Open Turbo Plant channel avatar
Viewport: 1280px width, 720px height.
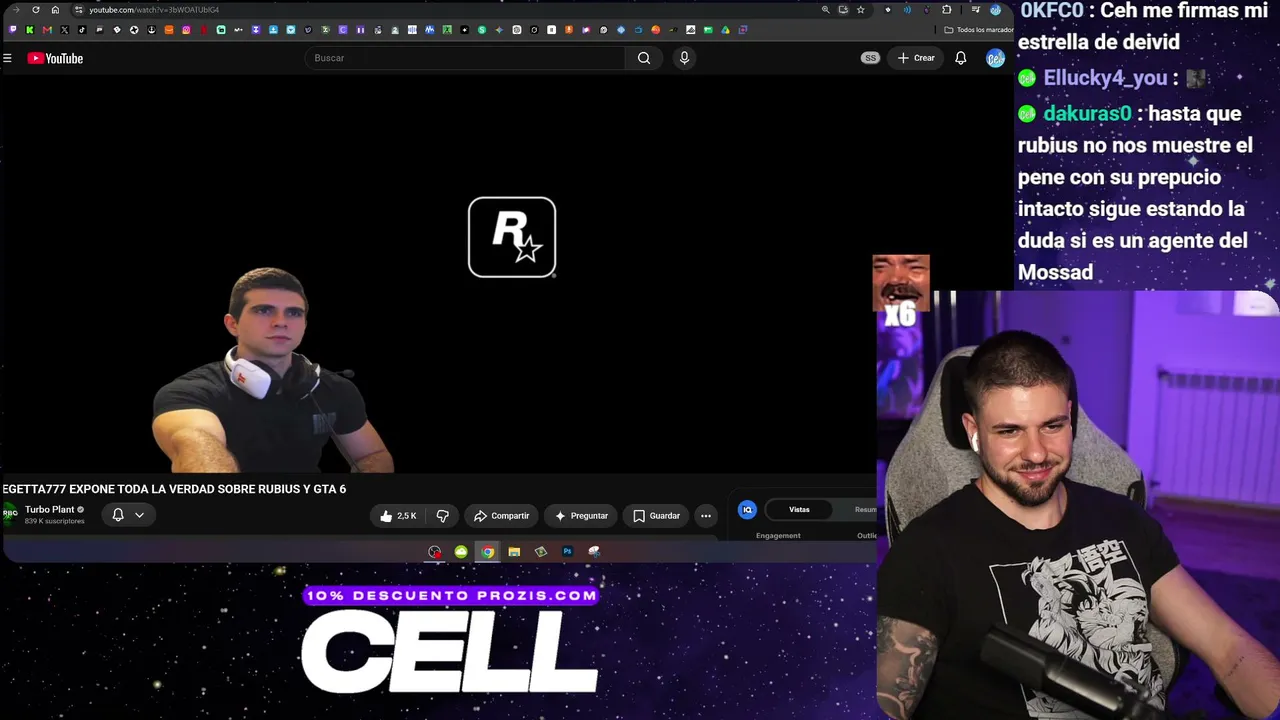(10, 514)
